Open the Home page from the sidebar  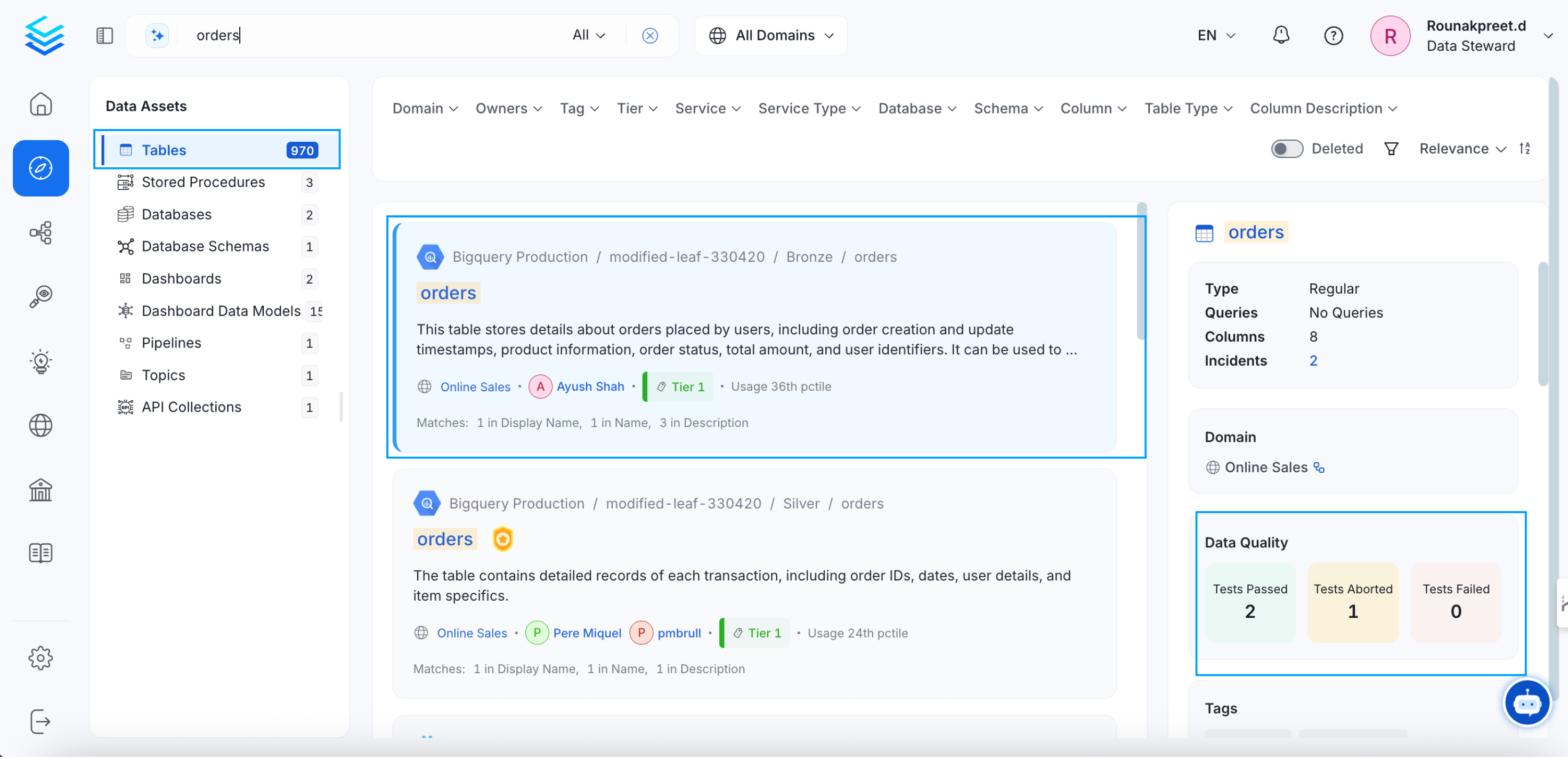point(41,103)
